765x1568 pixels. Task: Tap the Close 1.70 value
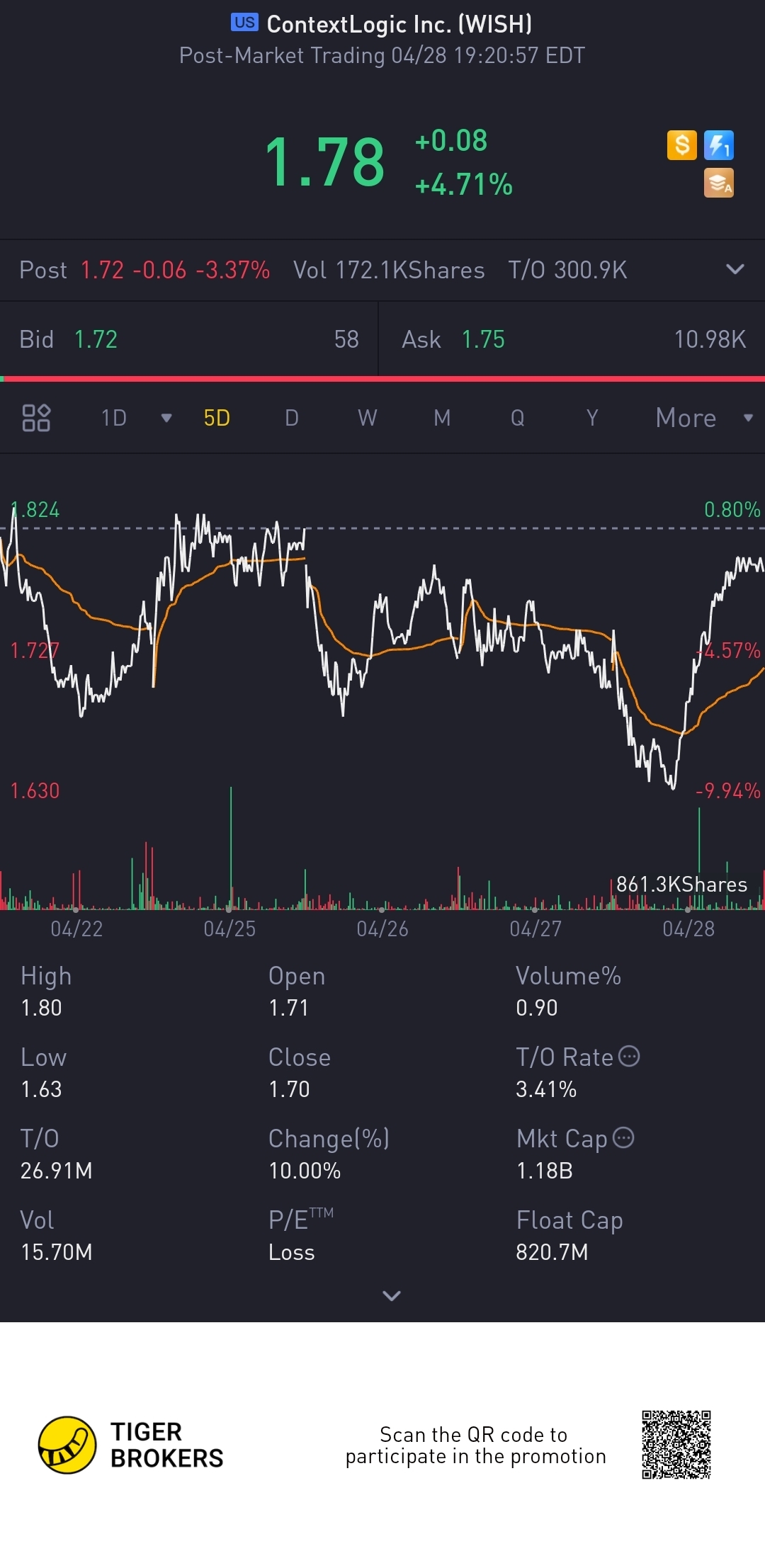click(x=289, y=1089)
